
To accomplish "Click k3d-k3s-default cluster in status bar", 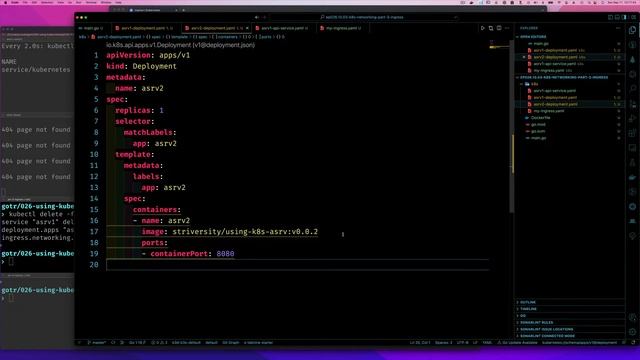I will tap(186, 343).
